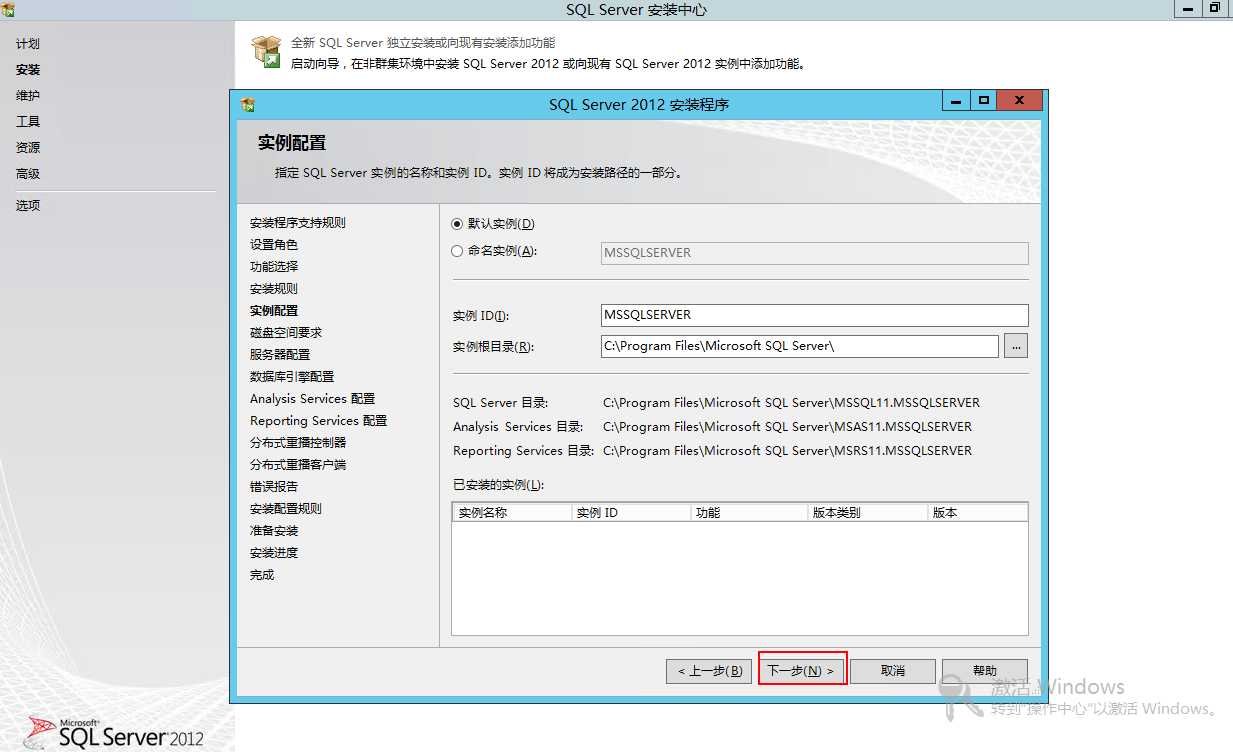Click the 安装进度 step
Image resolution: width=1233 pixels, height=752 pixels.
[x=274, y=553]
